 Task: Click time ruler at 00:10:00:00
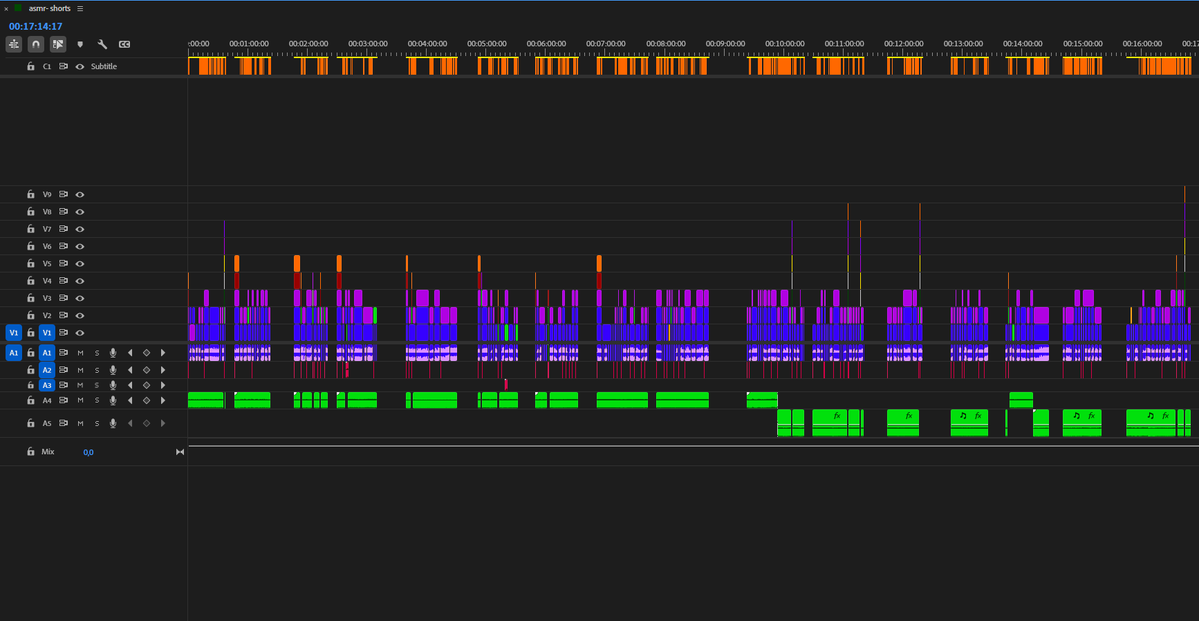coord(785,44)
